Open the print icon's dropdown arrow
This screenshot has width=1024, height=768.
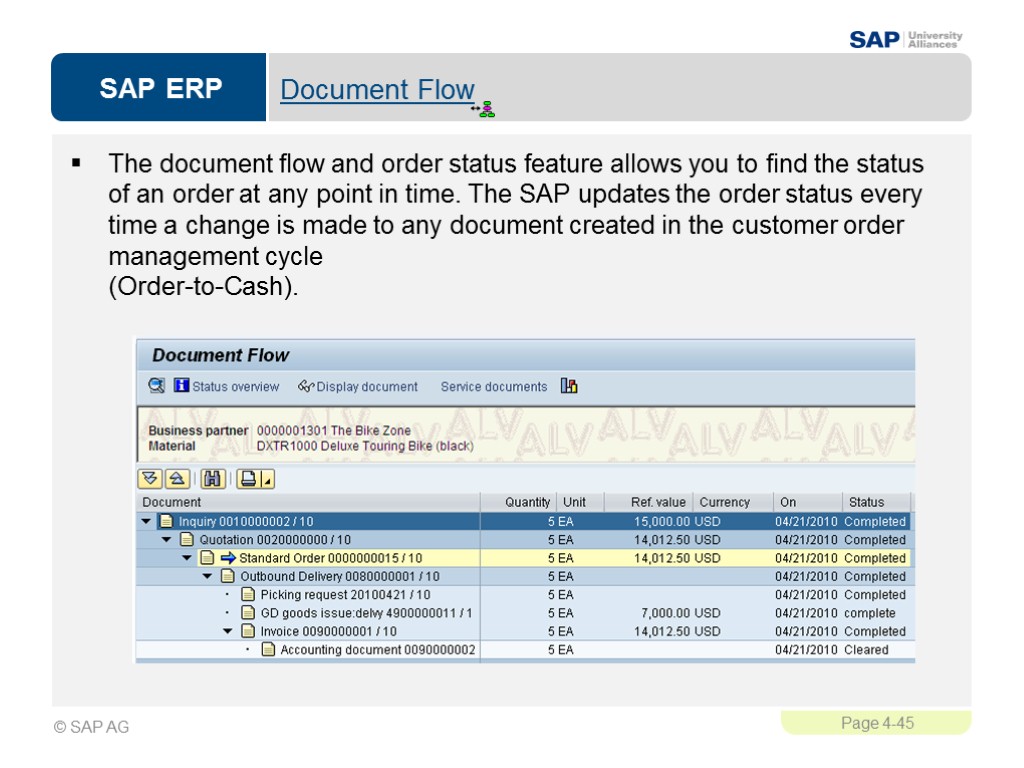[268, 479]
